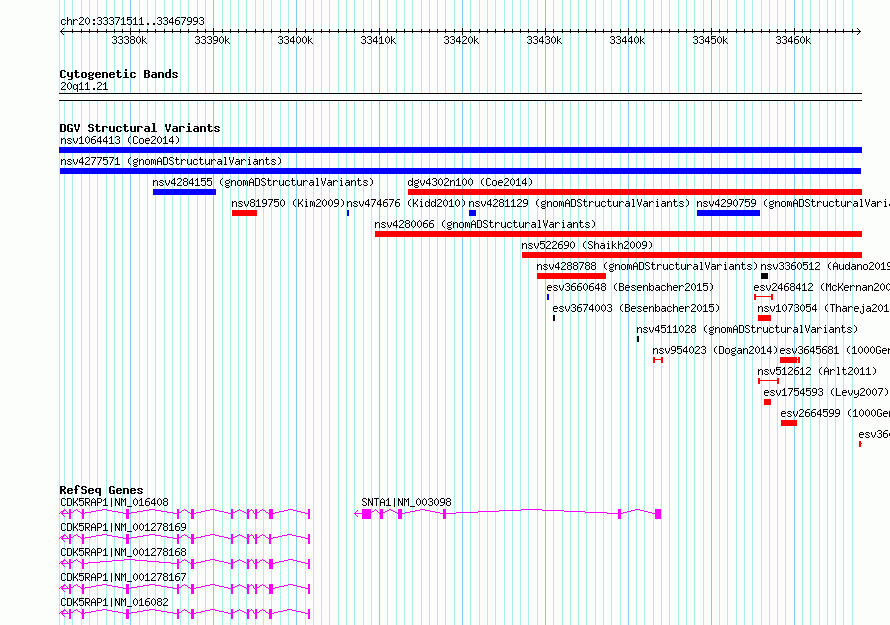Click the esv3660648 (Besenbacher2015) label
Image resolution: width=890 pixels, height=625 pixels.
point(630,287)
